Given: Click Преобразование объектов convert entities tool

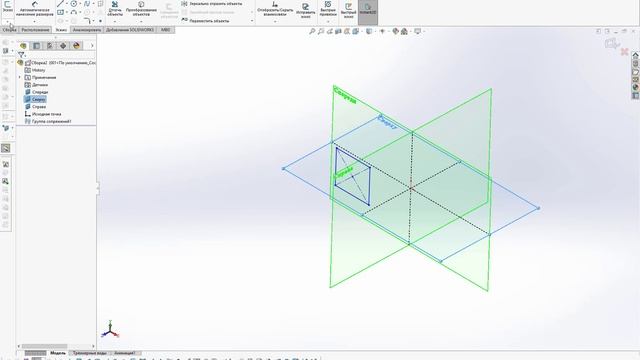Looking at the screenshot, I should click(x=141, y=8).
